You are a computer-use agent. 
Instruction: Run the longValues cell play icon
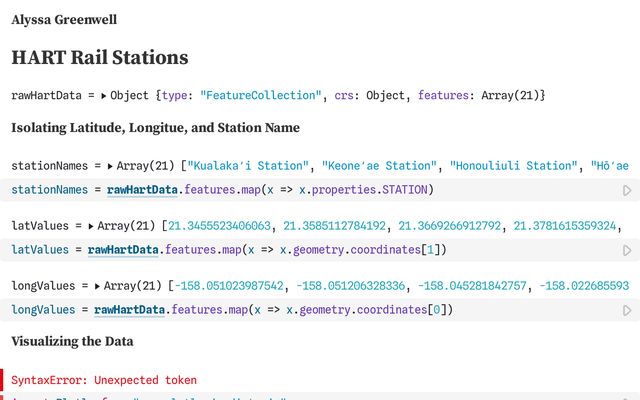tap(627, 311)
